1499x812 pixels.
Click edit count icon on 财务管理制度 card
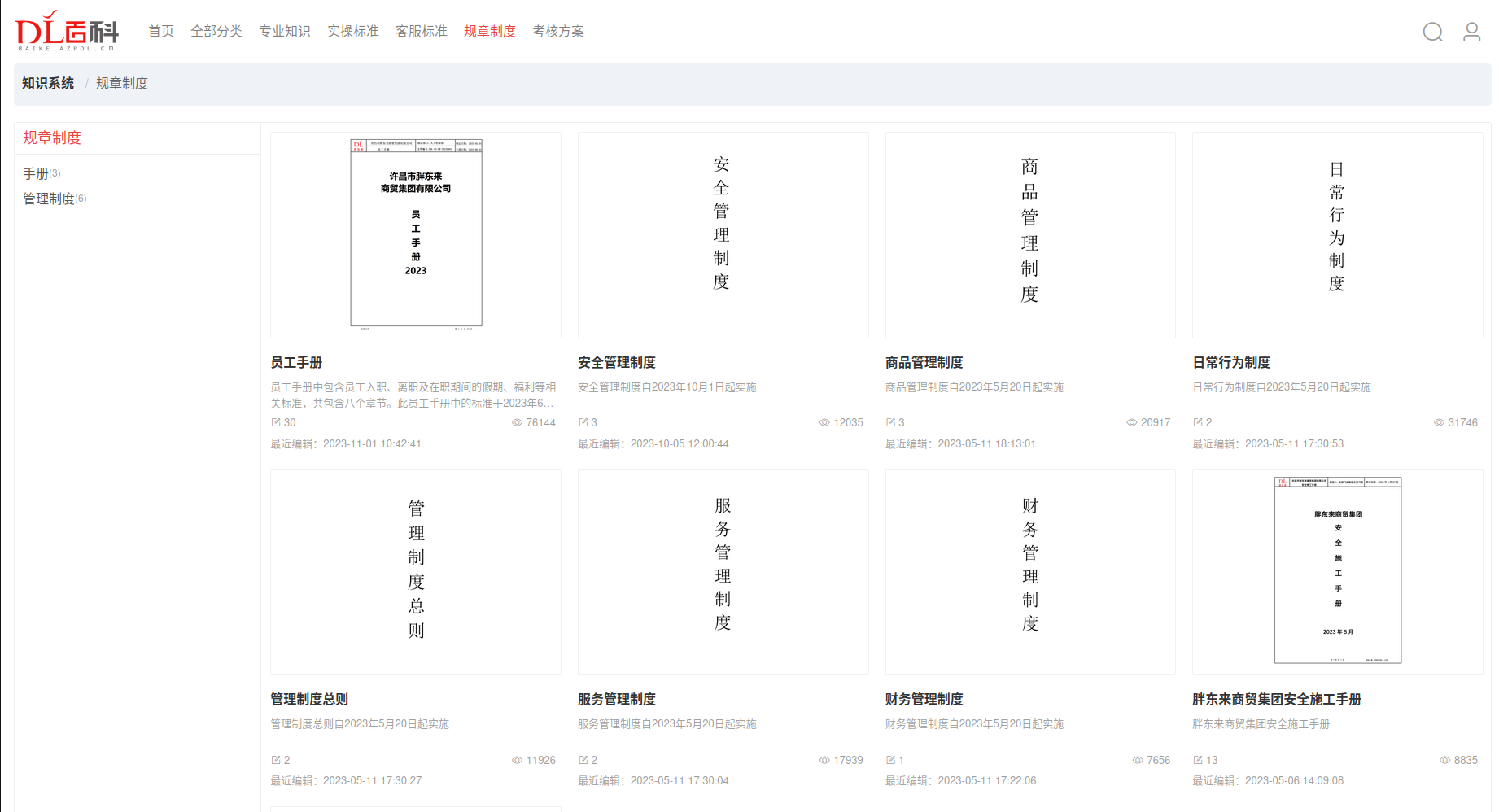point(890,760)
